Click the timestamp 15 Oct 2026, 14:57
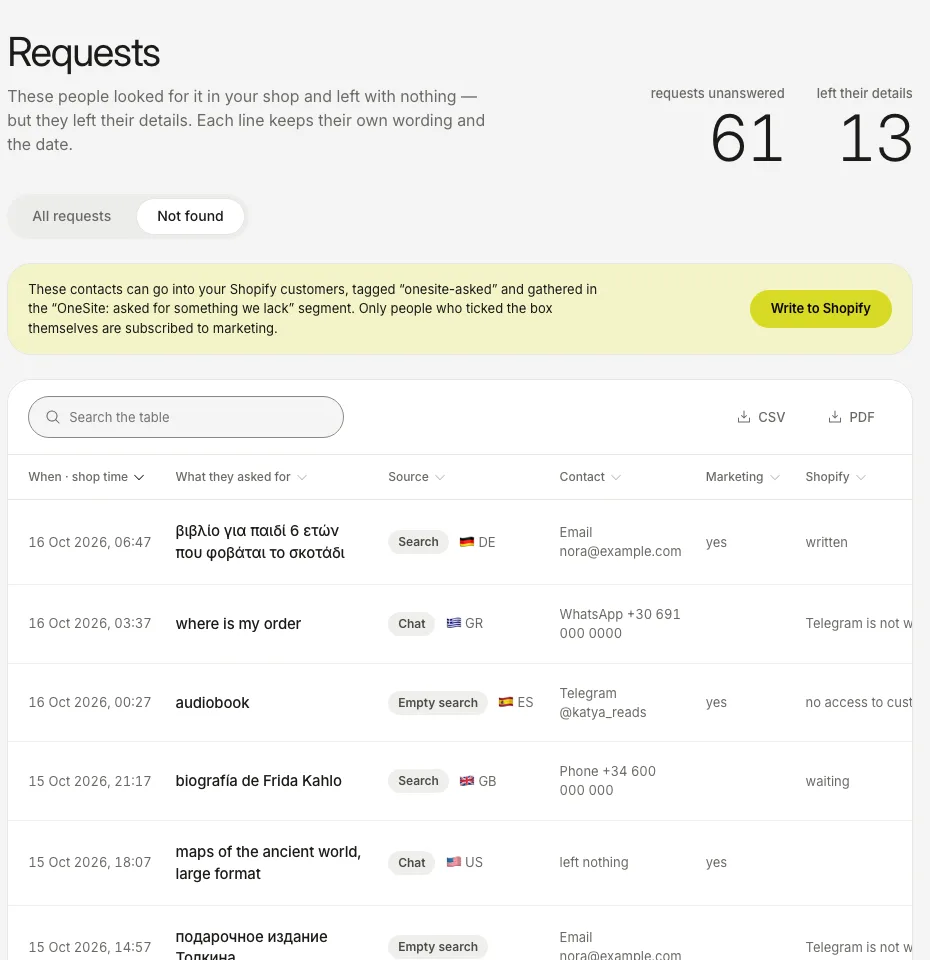Image resolution: width=930 pixels, height=960 pixels. tap(89, 947)
